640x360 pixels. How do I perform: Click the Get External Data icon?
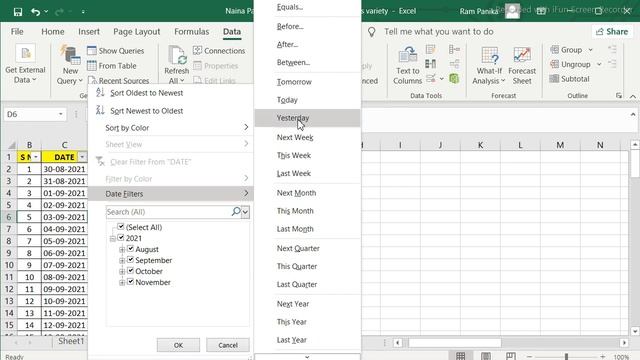[x=25, y=54]
